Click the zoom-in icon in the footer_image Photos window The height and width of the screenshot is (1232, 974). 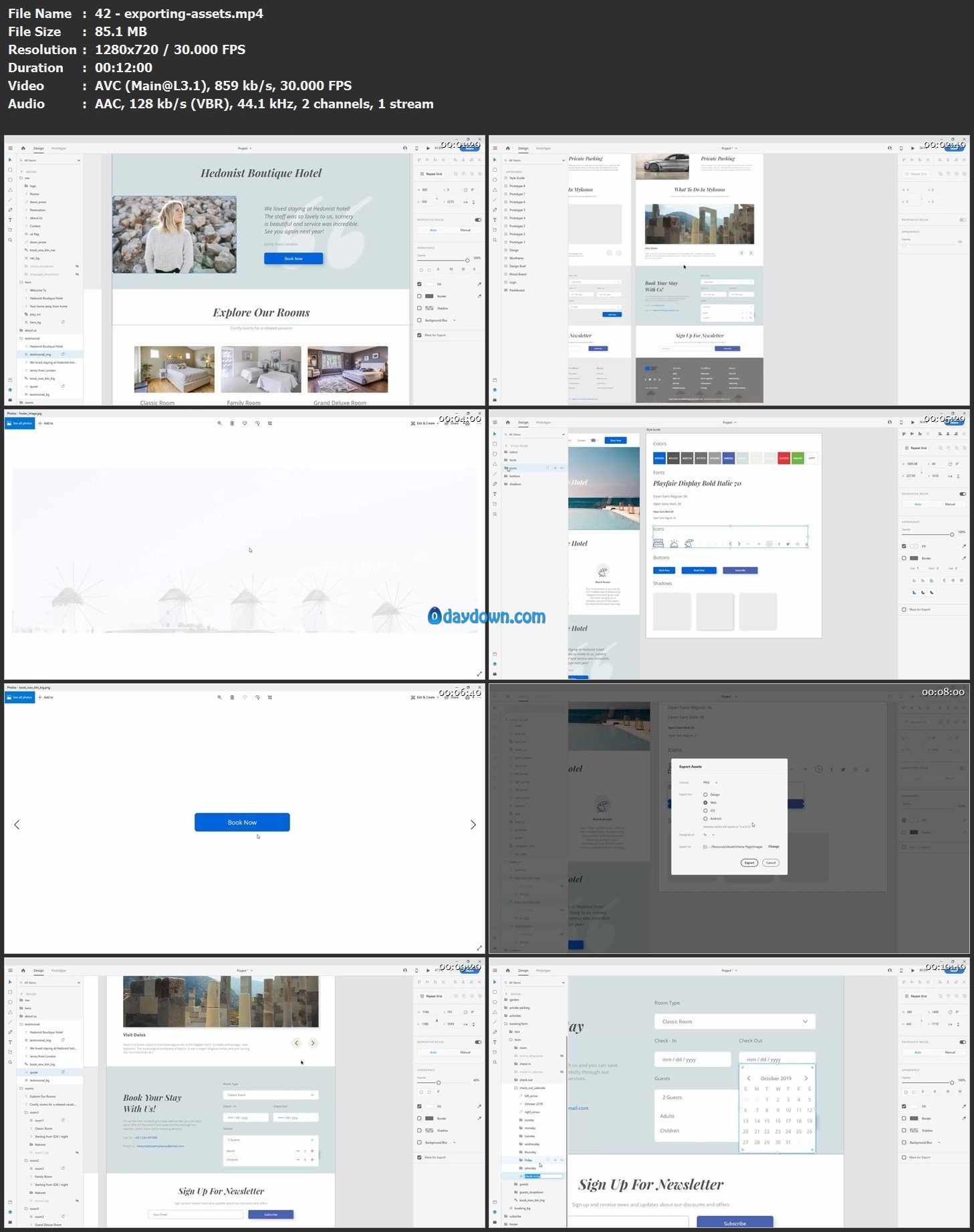pos(219,423)
